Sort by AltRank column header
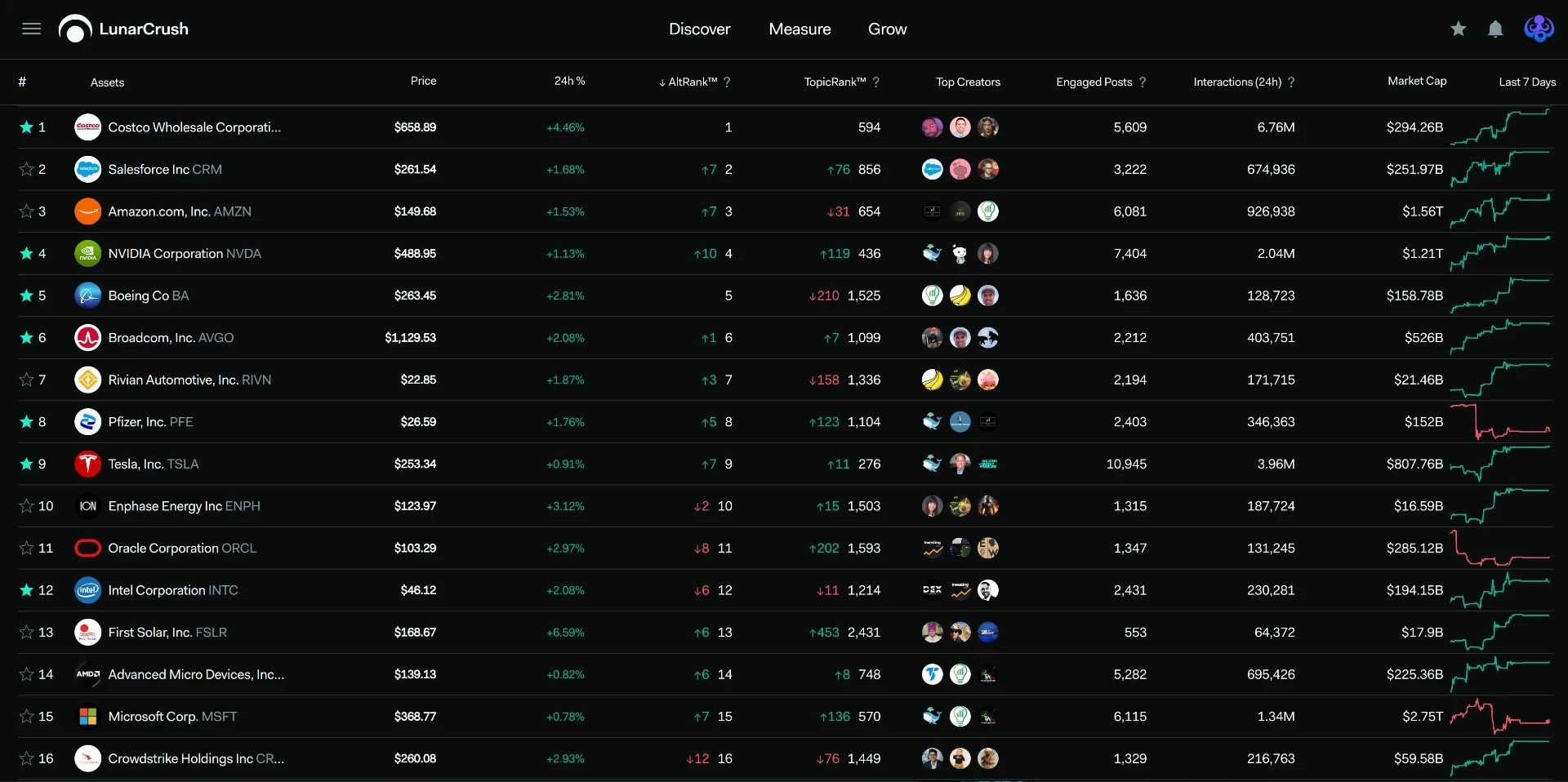This screenshot has height=782, width=1568. point(688,82)
